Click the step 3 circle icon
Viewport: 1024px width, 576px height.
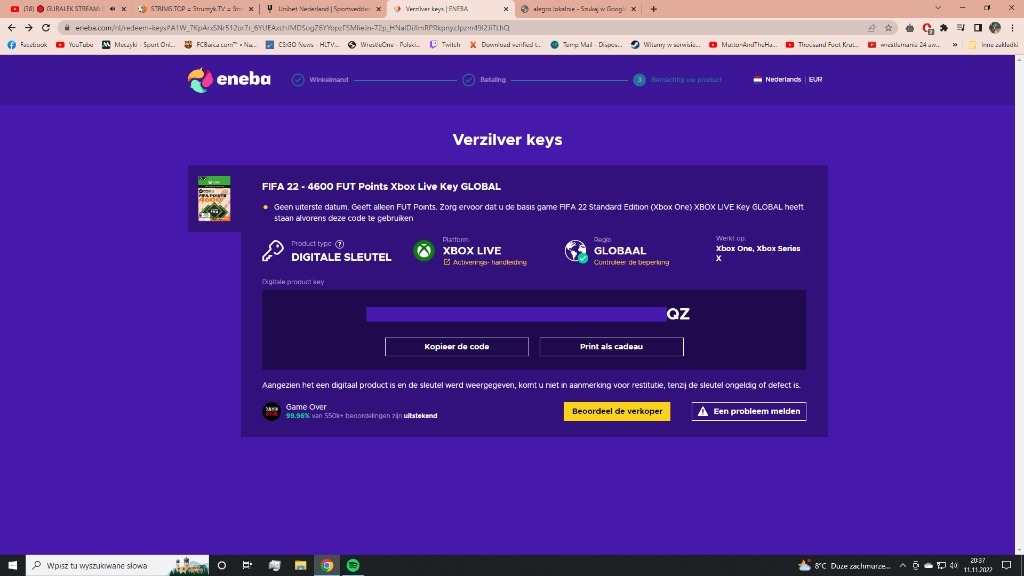[639, 80]
